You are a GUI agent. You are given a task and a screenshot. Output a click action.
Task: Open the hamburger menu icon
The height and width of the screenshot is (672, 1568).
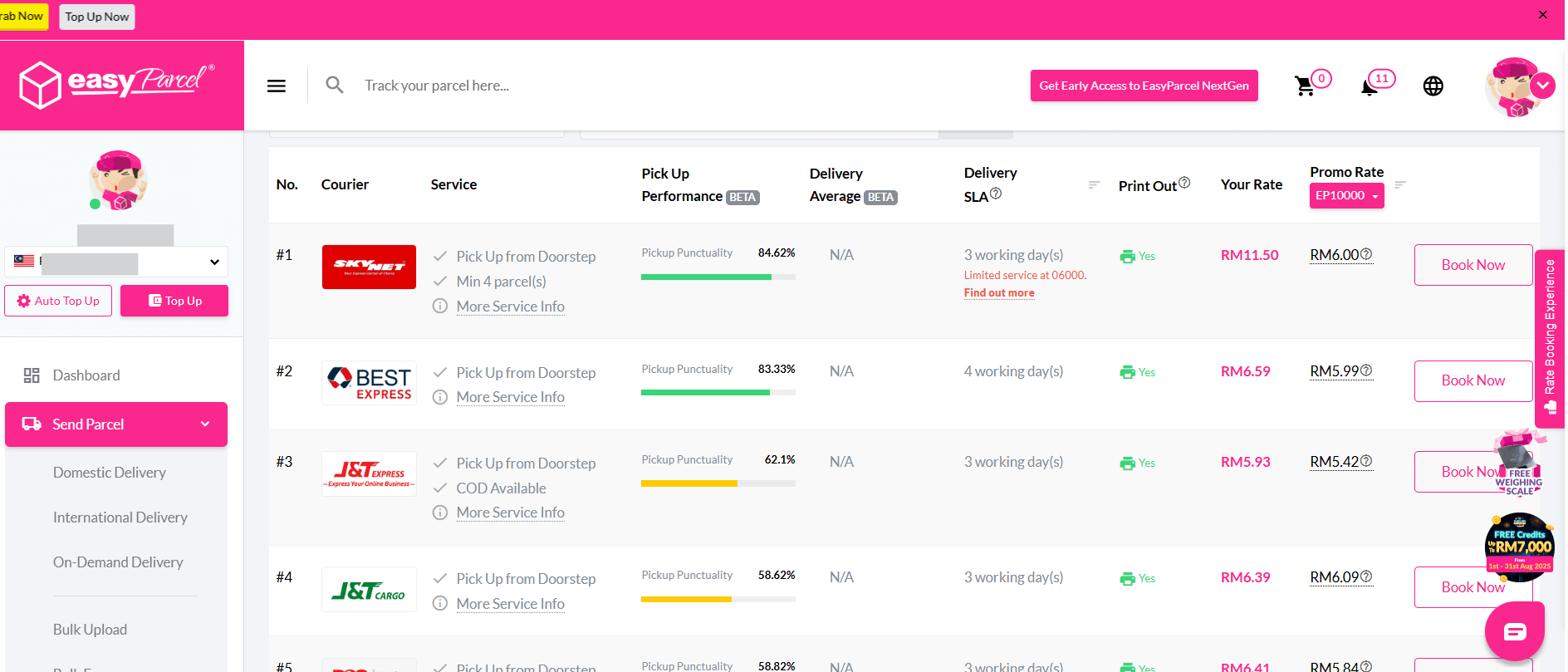[x=277, y=86]
